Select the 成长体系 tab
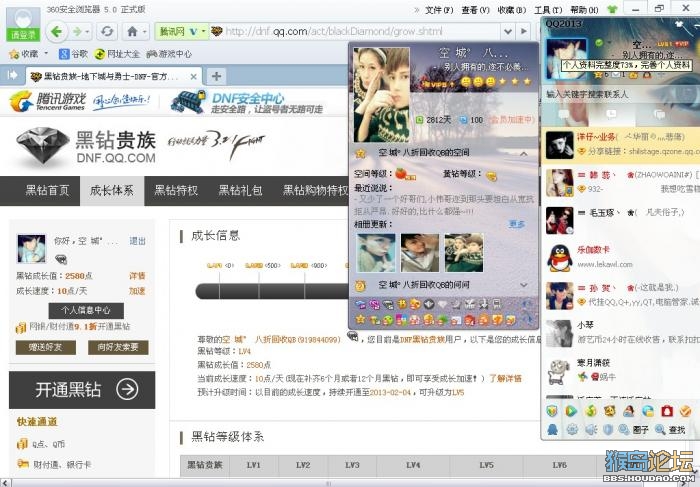This screenshot has height=487, width=700. click(112, 191)
